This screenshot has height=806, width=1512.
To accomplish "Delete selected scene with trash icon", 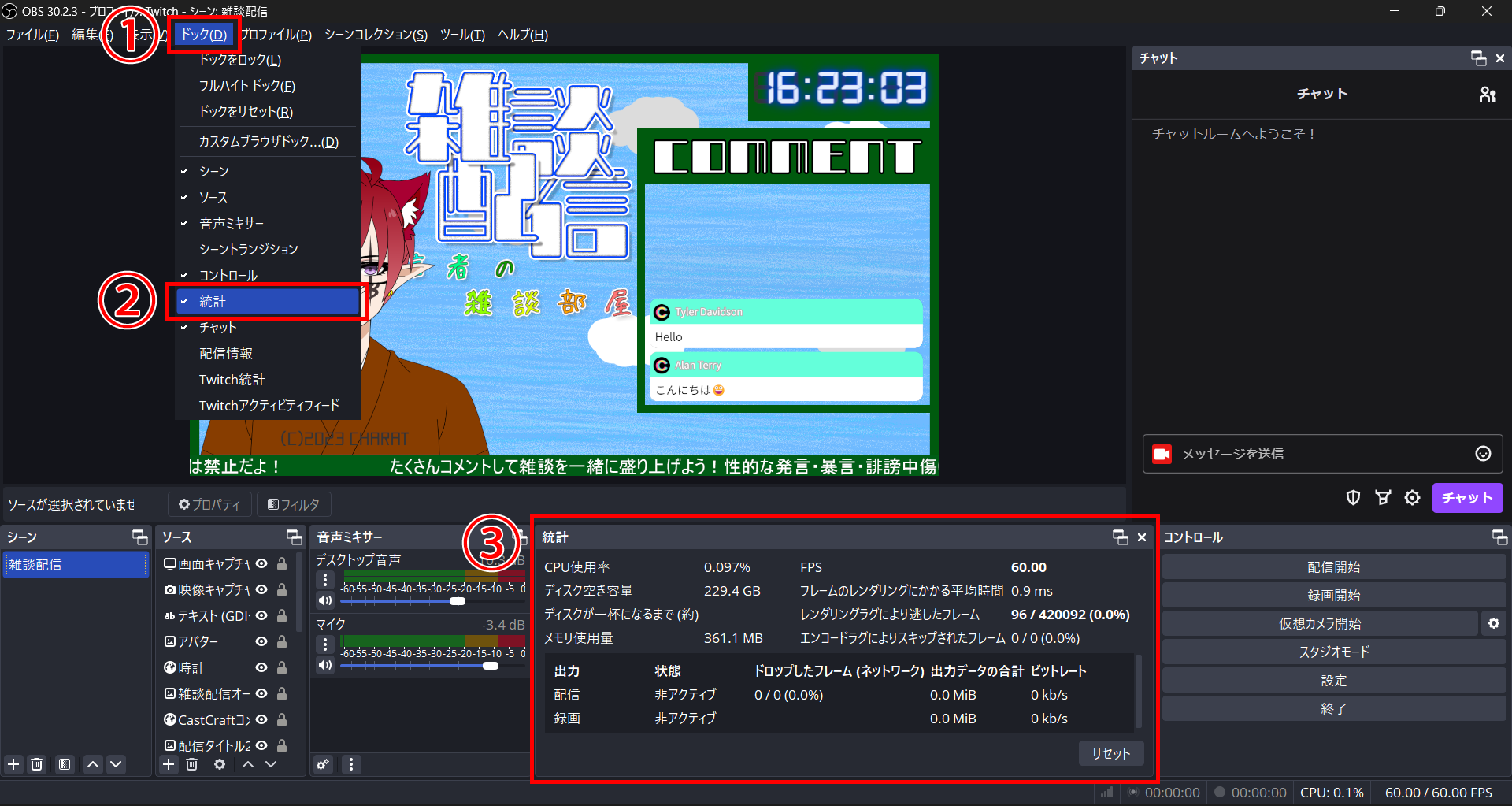I will (x=37, y=764).
